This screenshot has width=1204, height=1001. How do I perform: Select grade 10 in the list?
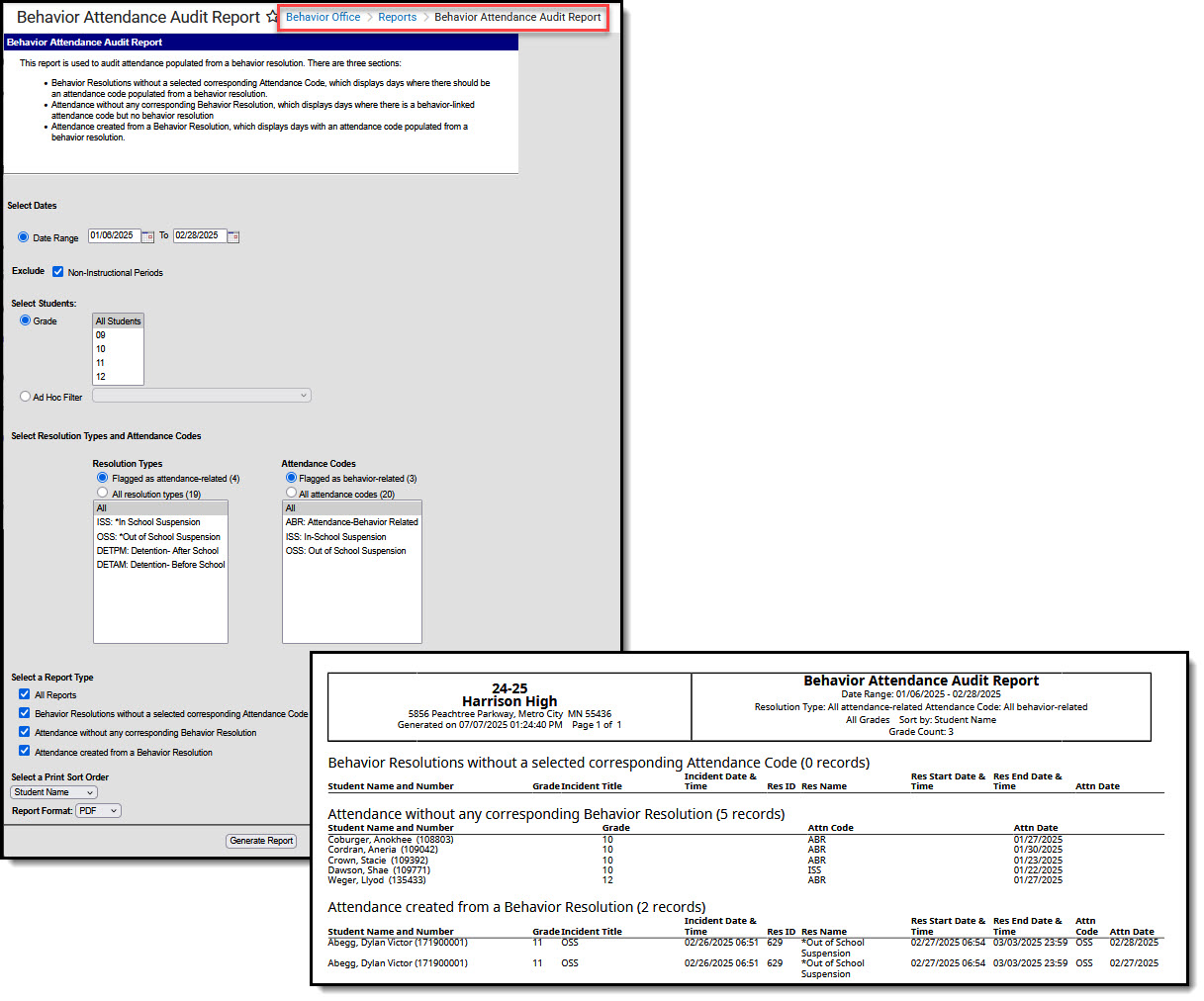(119, 349)
